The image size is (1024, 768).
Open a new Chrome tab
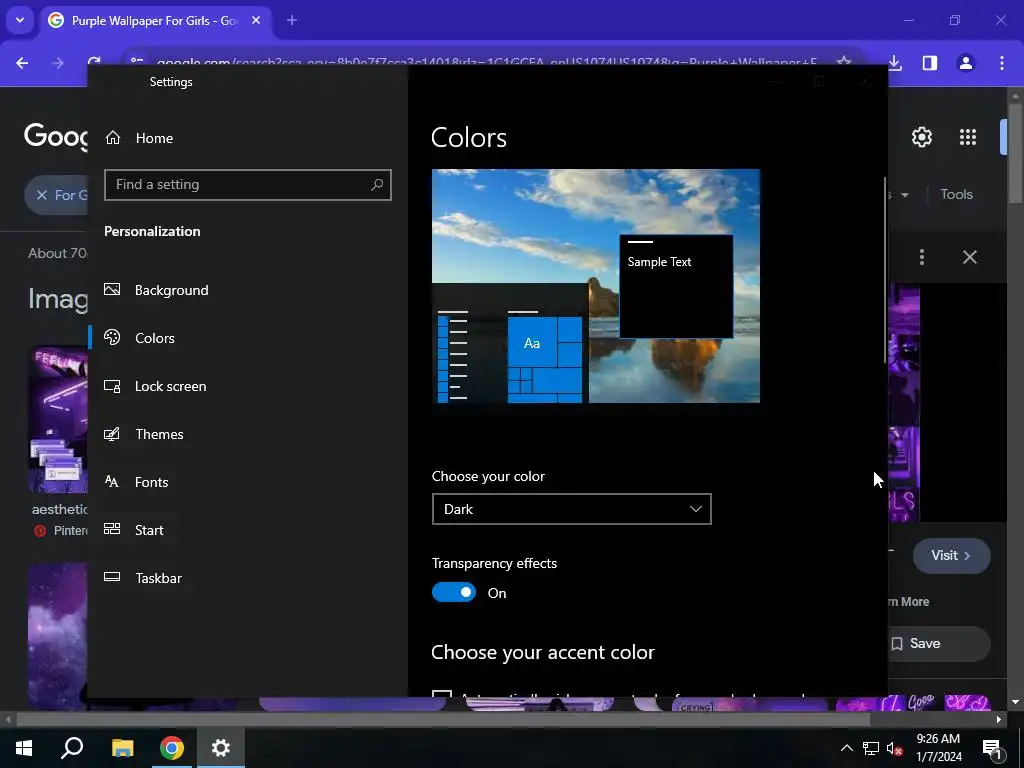pos(292,20)
